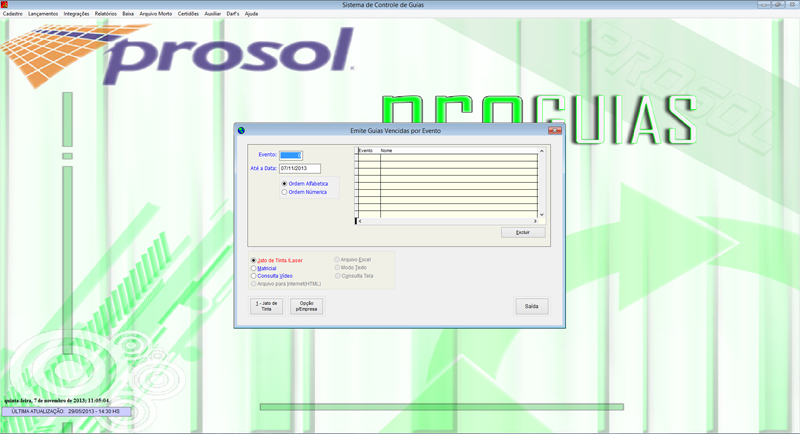Click the globe icon in dialog title

pyautogui.click(x=241, y=131)
